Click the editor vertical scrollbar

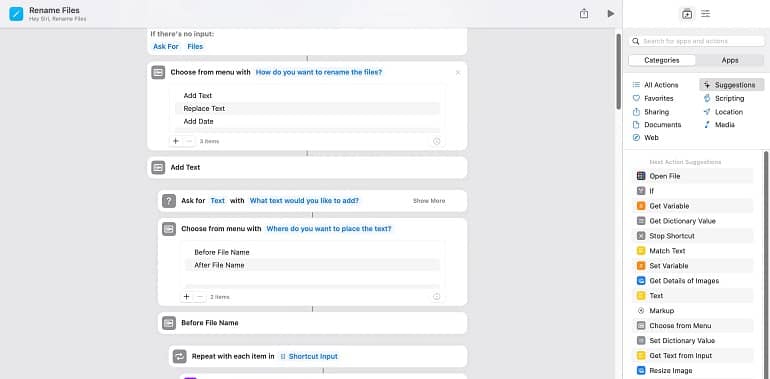point(619,72)
